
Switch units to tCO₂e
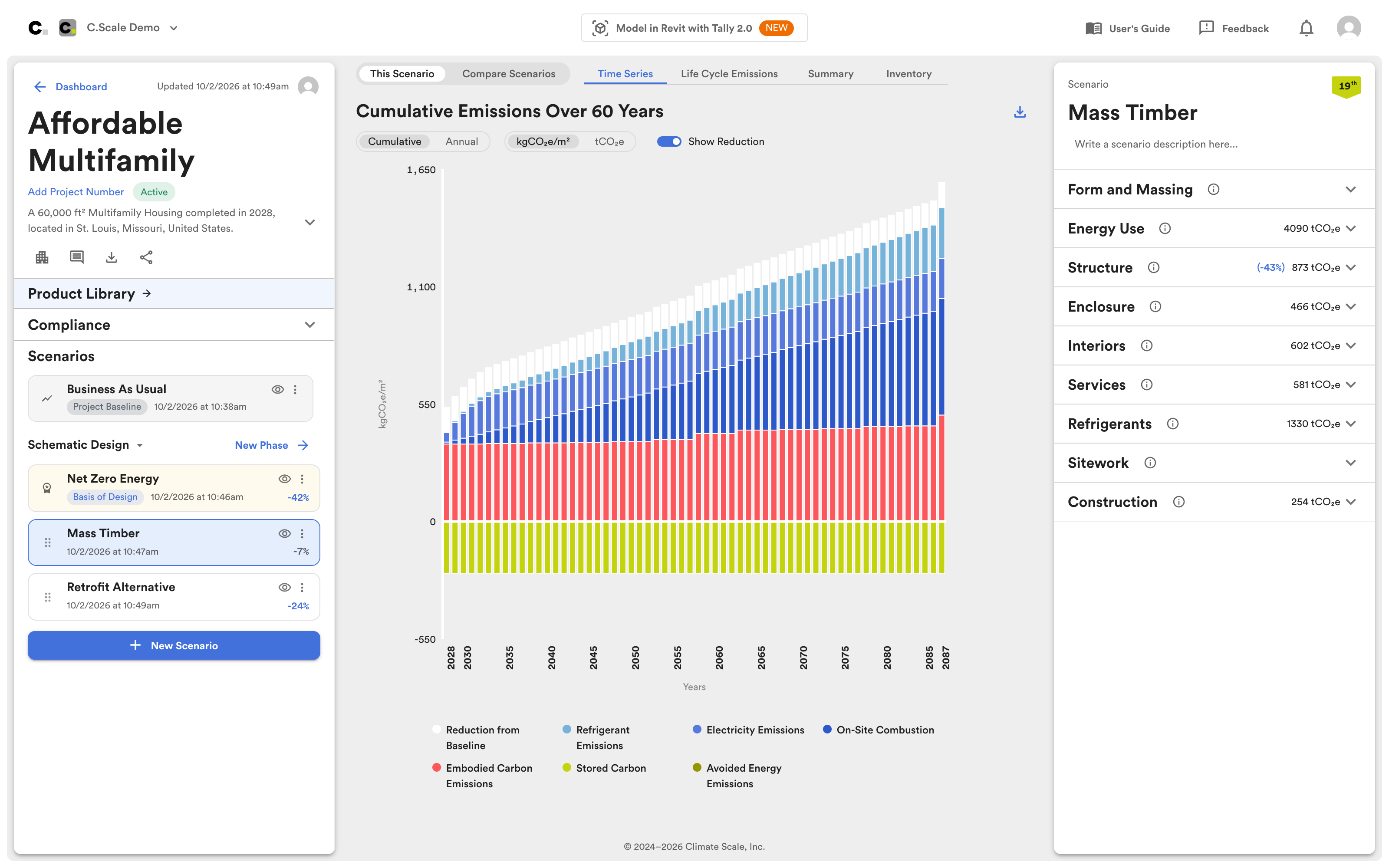coord(609,142)
